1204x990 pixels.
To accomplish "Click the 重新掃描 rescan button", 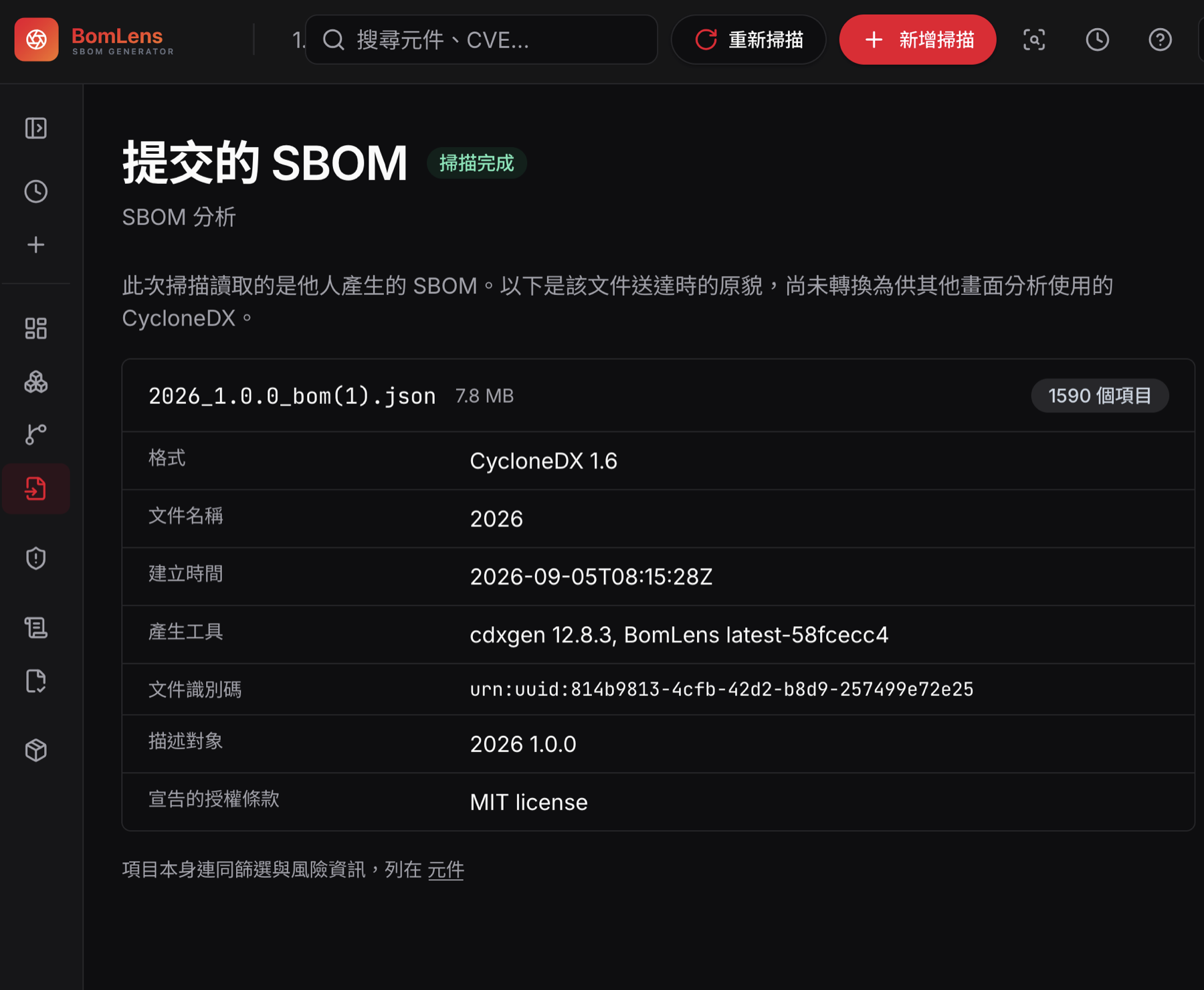I will click(x=748, y=39).
